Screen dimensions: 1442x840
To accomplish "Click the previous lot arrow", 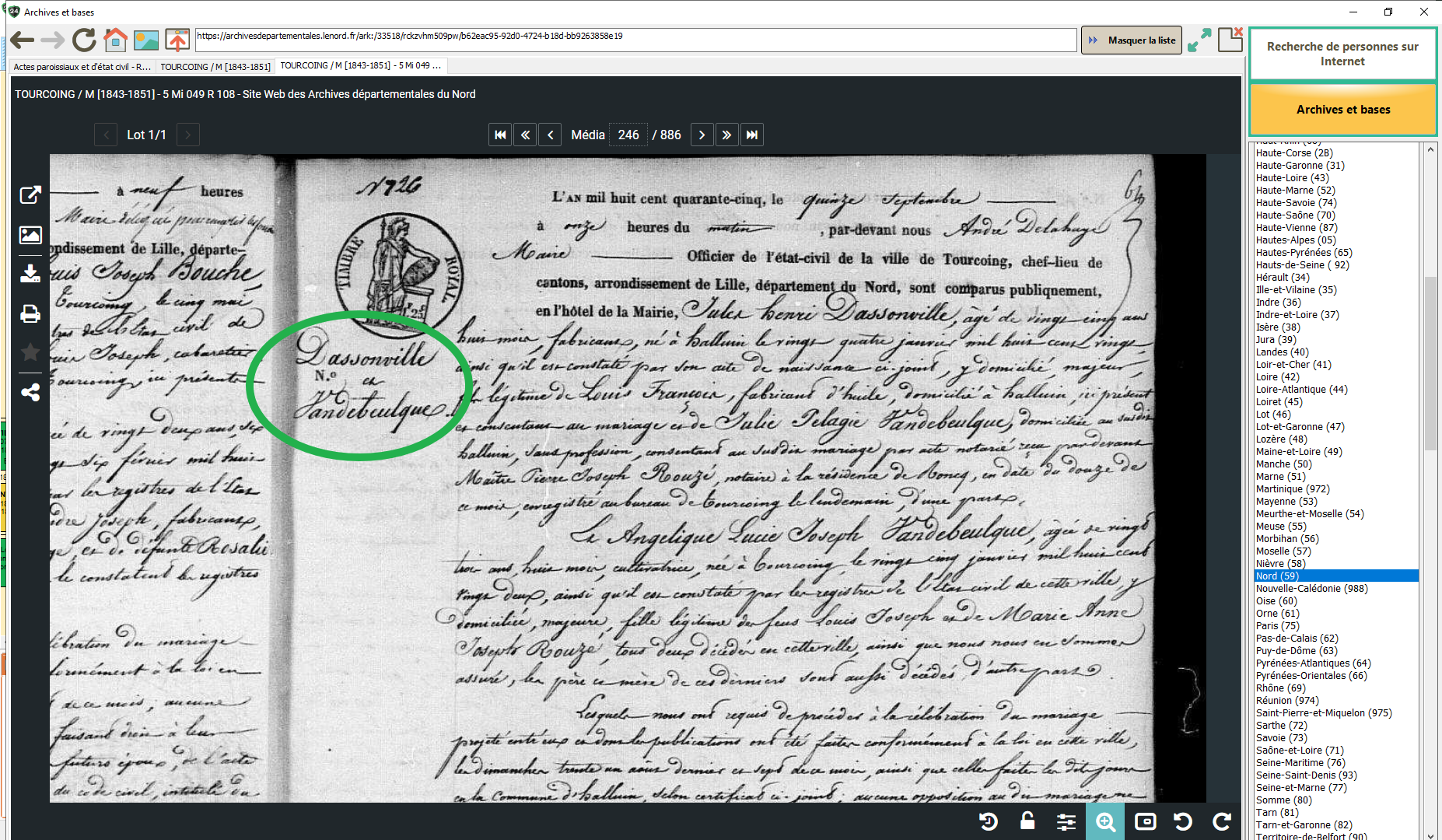I will [x=106, y=135].
